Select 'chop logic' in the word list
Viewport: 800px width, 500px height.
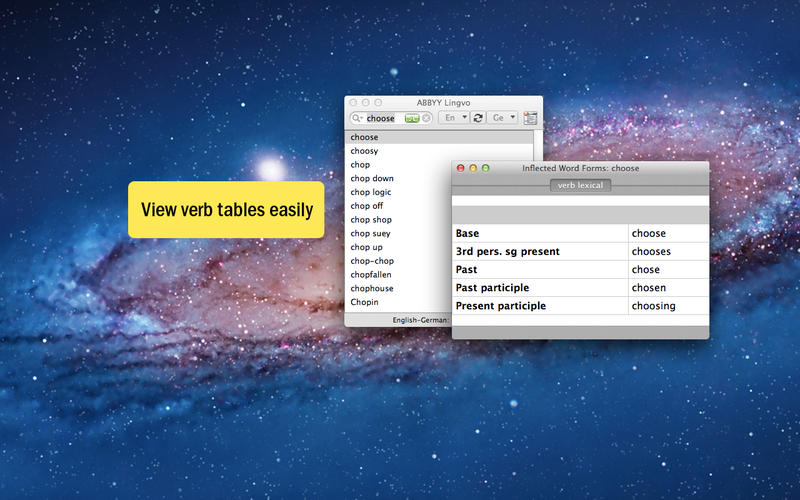point(371,192)
